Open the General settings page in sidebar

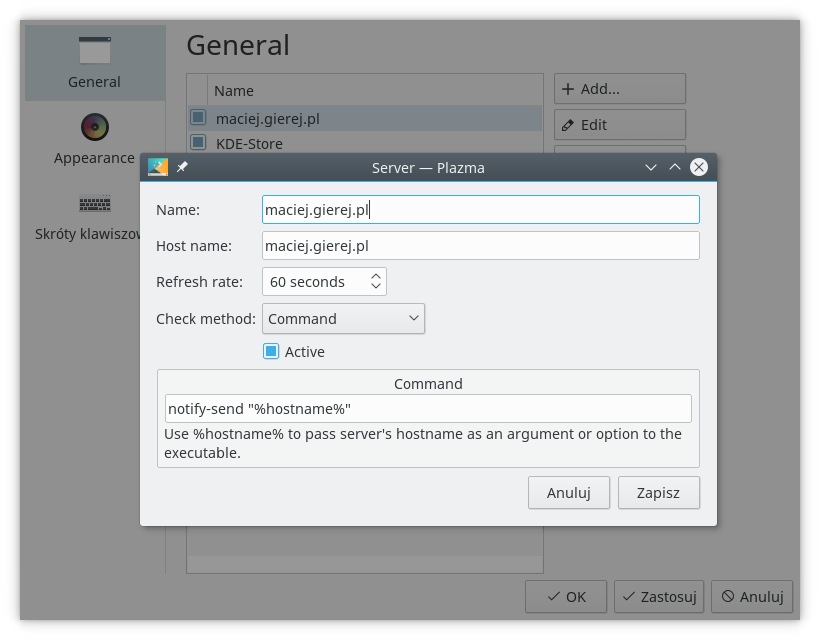(95, 63)
